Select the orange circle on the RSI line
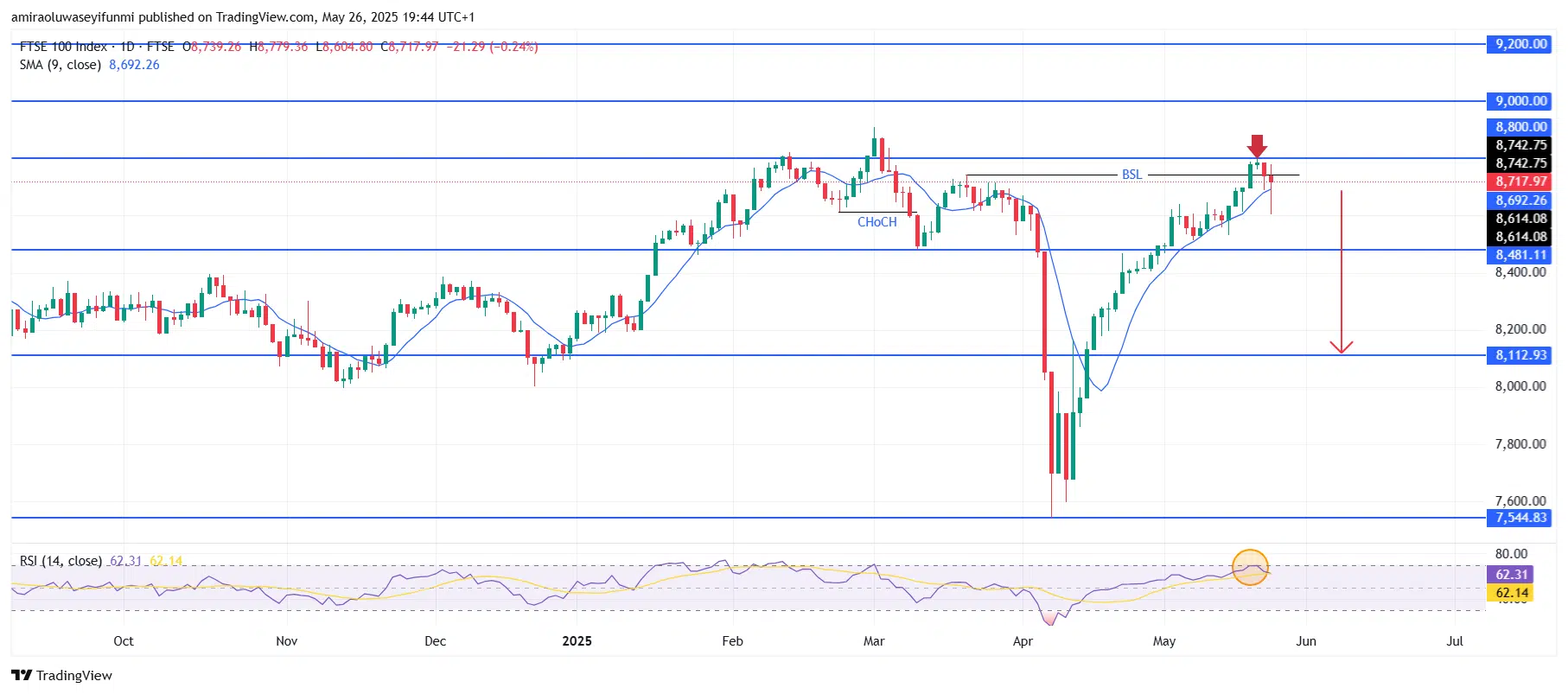1568x694 pixels. [1250, 568]
